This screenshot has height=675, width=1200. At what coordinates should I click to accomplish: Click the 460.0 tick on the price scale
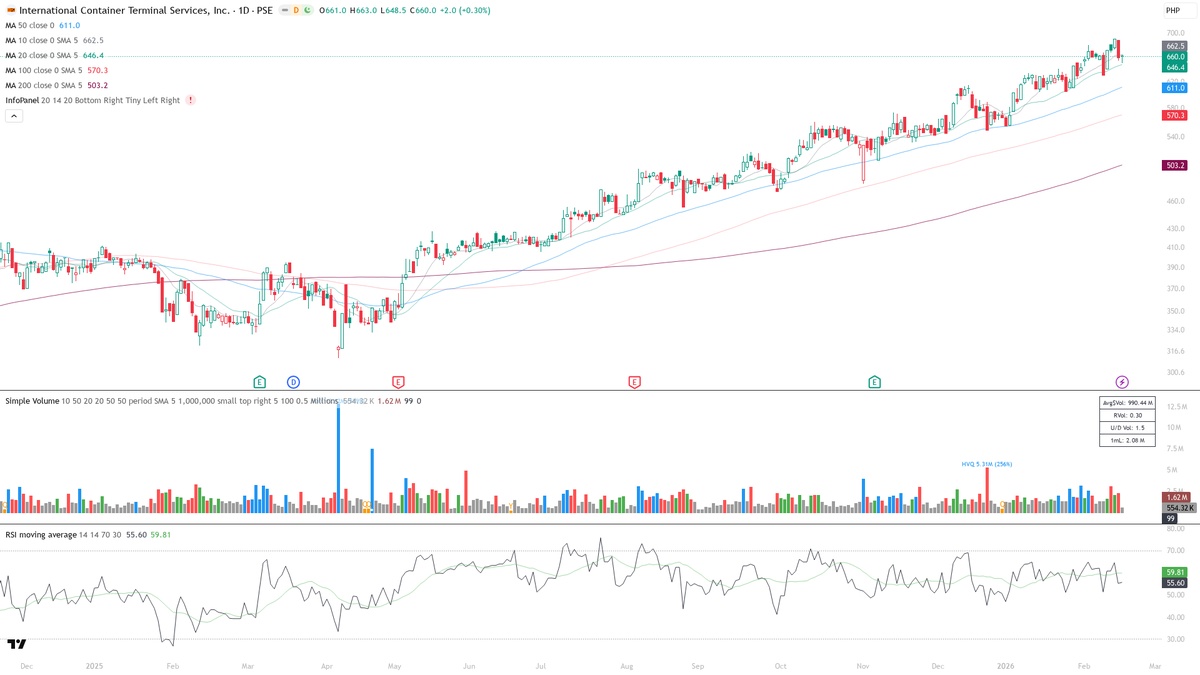coord(1174,202)
